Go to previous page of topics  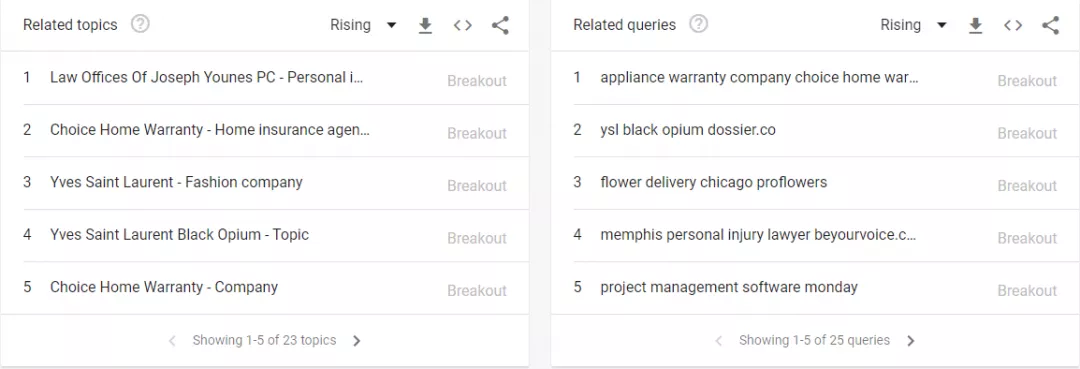pyautogui.click(x=172, y=341)
